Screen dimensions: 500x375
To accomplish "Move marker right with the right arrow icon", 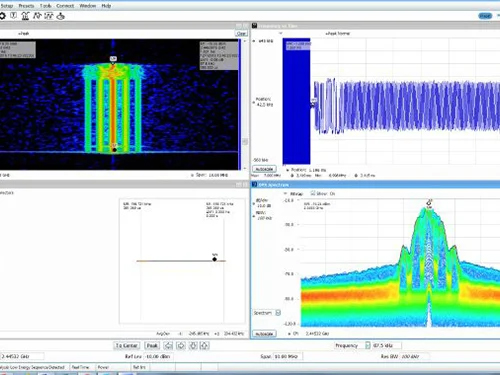I will [x=181, y=345].
